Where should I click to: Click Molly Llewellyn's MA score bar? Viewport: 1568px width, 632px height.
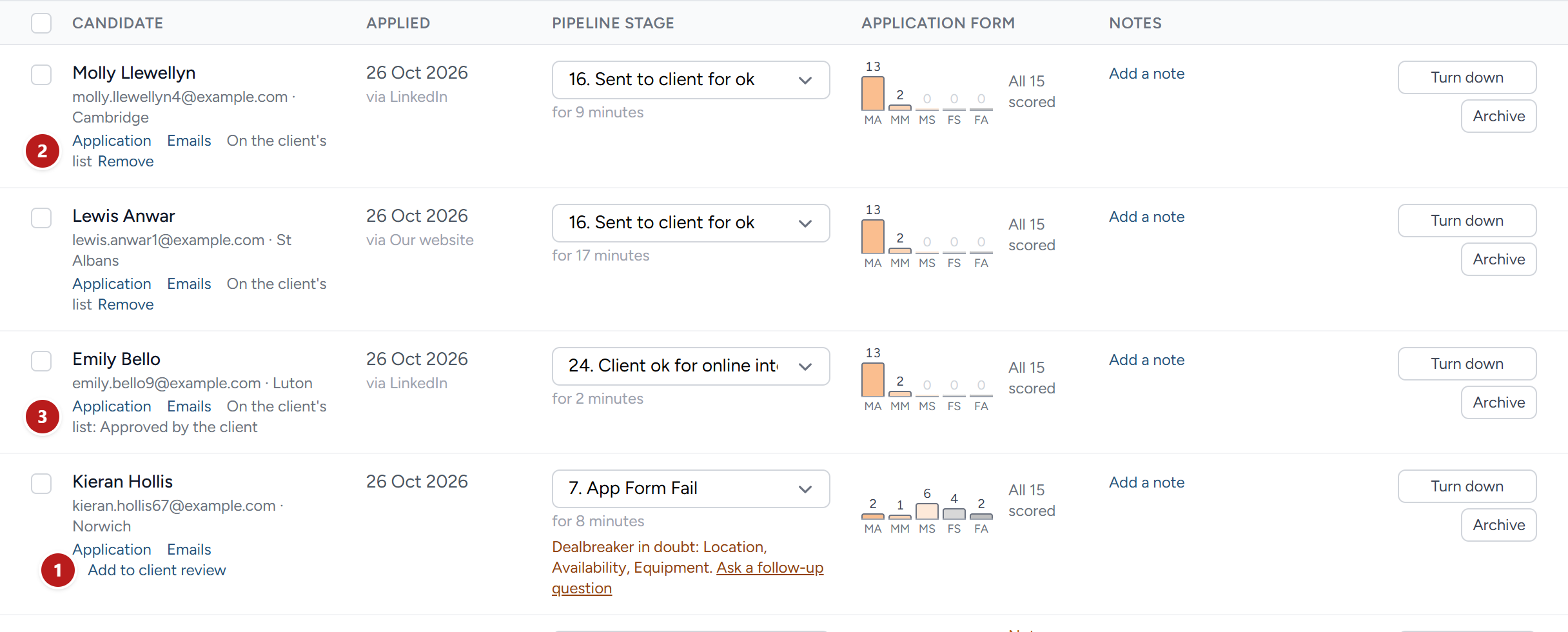pyautogui.click(x=873, y=94)
